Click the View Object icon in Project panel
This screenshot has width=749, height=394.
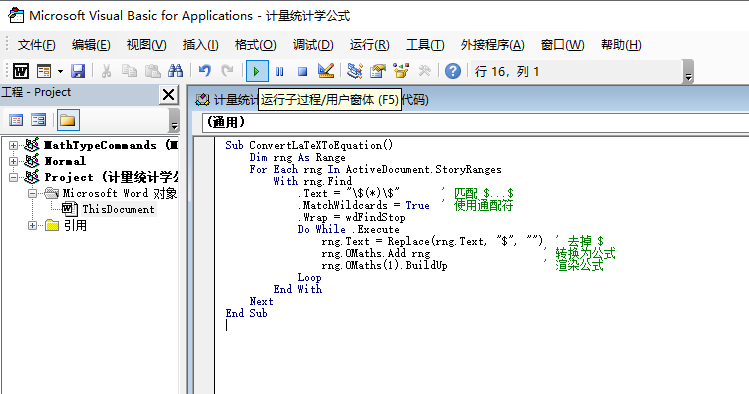[38, 120]
